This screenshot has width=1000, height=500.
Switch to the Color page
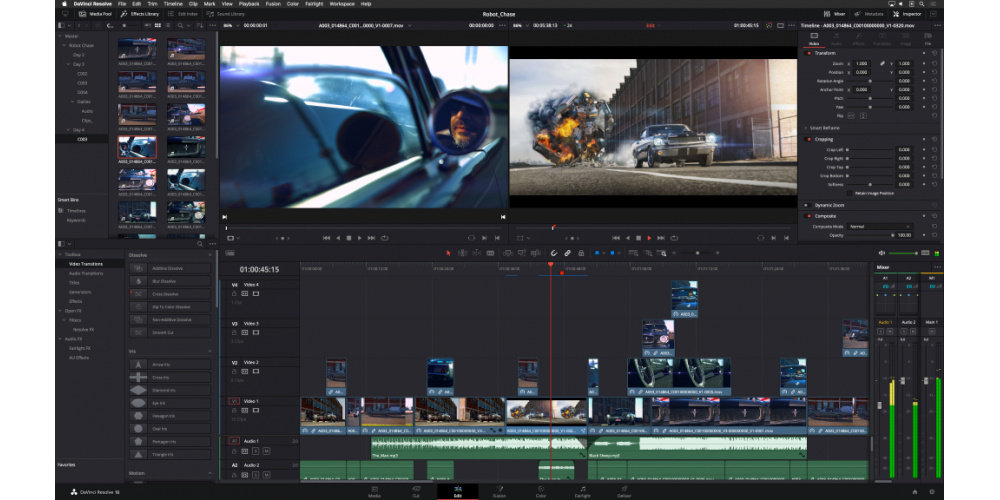coord(541,492)
